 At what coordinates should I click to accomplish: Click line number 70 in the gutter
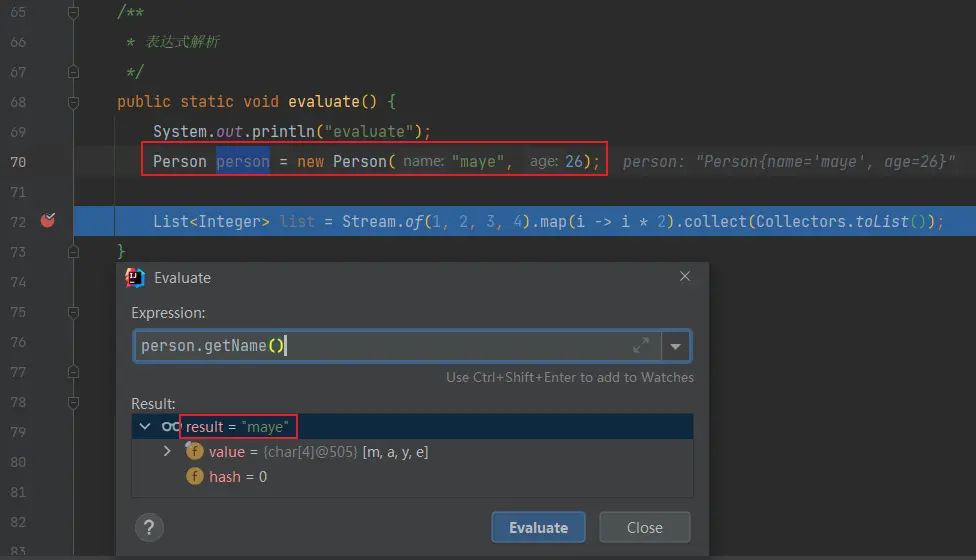(18, 162)
